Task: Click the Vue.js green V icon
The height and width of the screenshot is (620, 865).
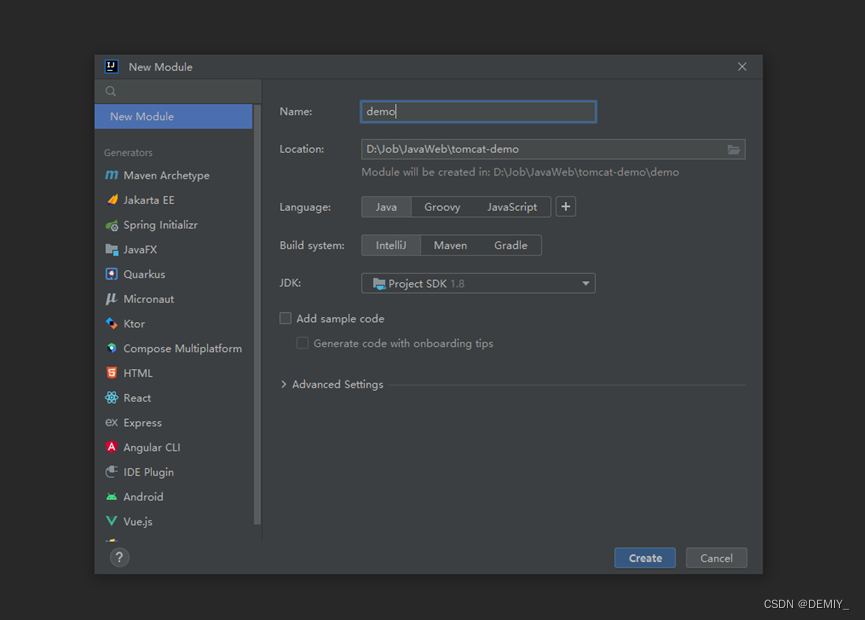Action: [x=111, y=521]
